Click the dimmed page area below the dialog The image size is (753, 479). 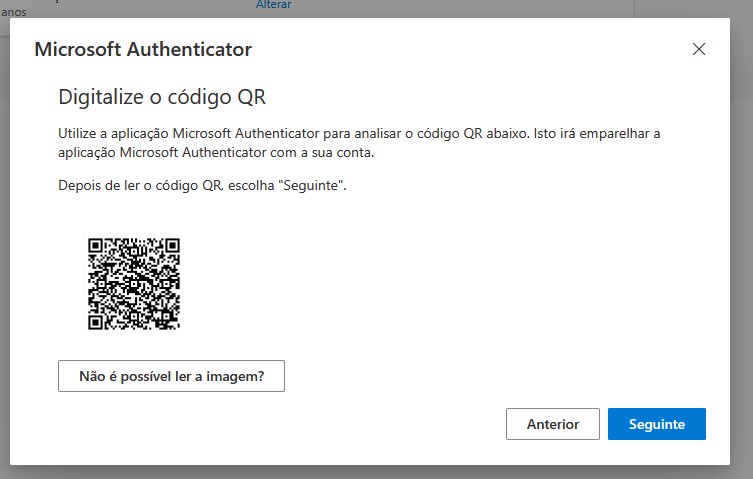pos(376,472)
